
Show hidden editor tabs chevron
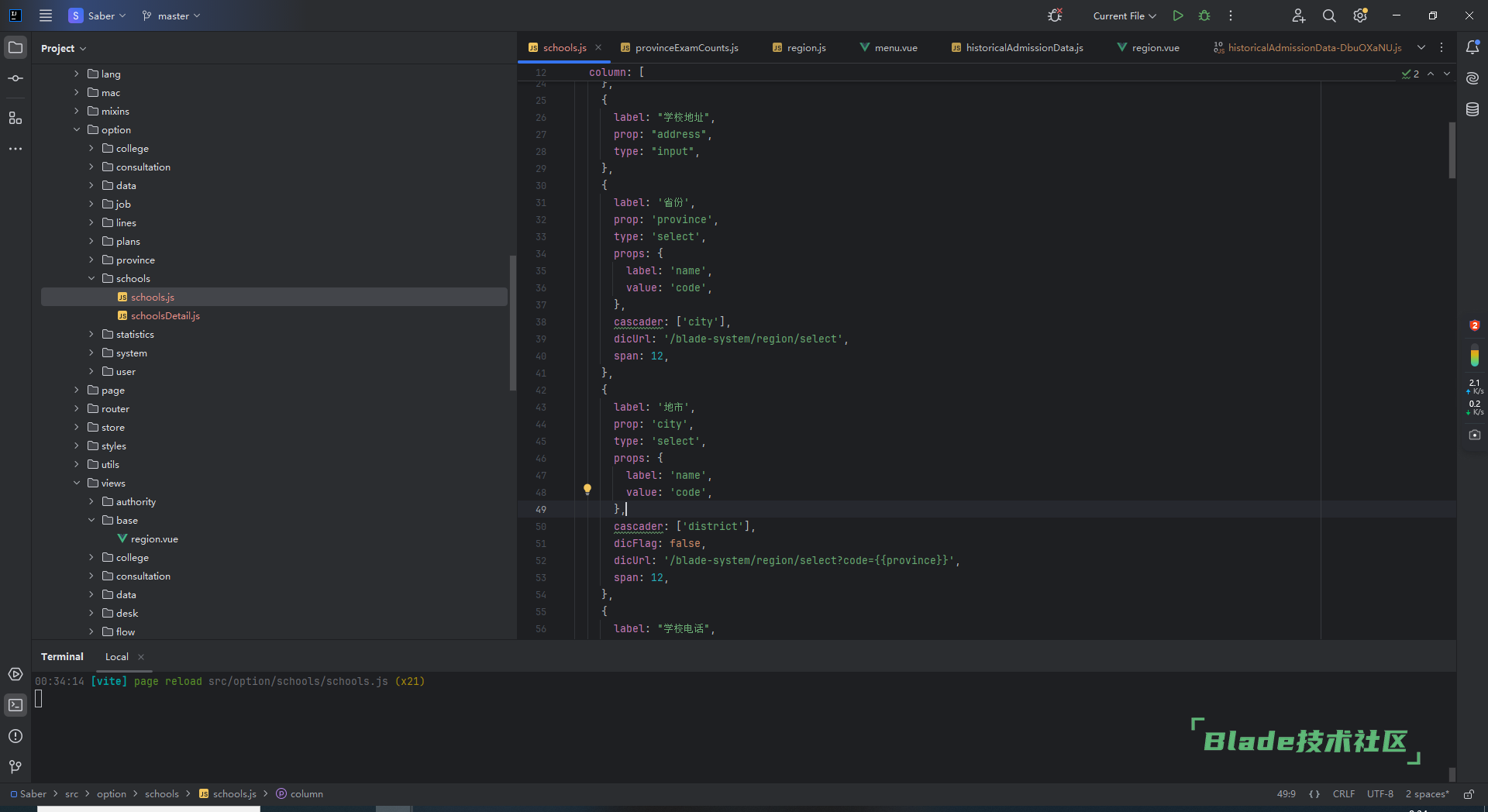point(1421,47)
